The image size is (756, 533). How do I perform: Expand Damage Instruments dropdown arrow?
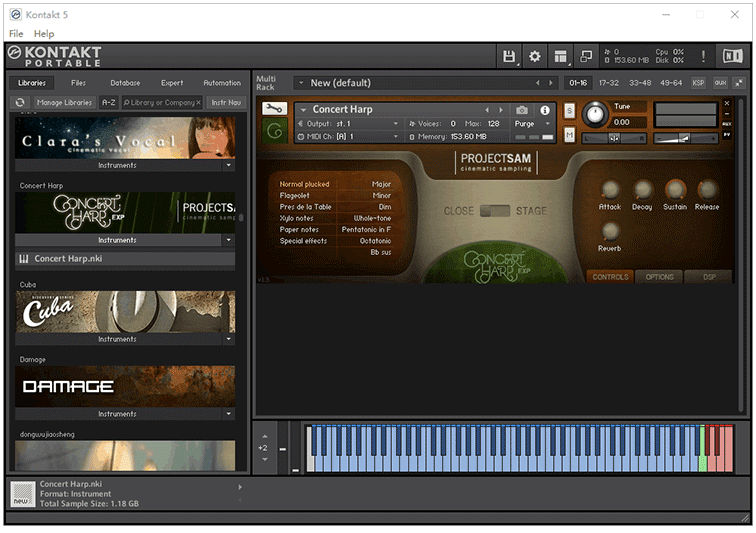click(x=229, y=414)
